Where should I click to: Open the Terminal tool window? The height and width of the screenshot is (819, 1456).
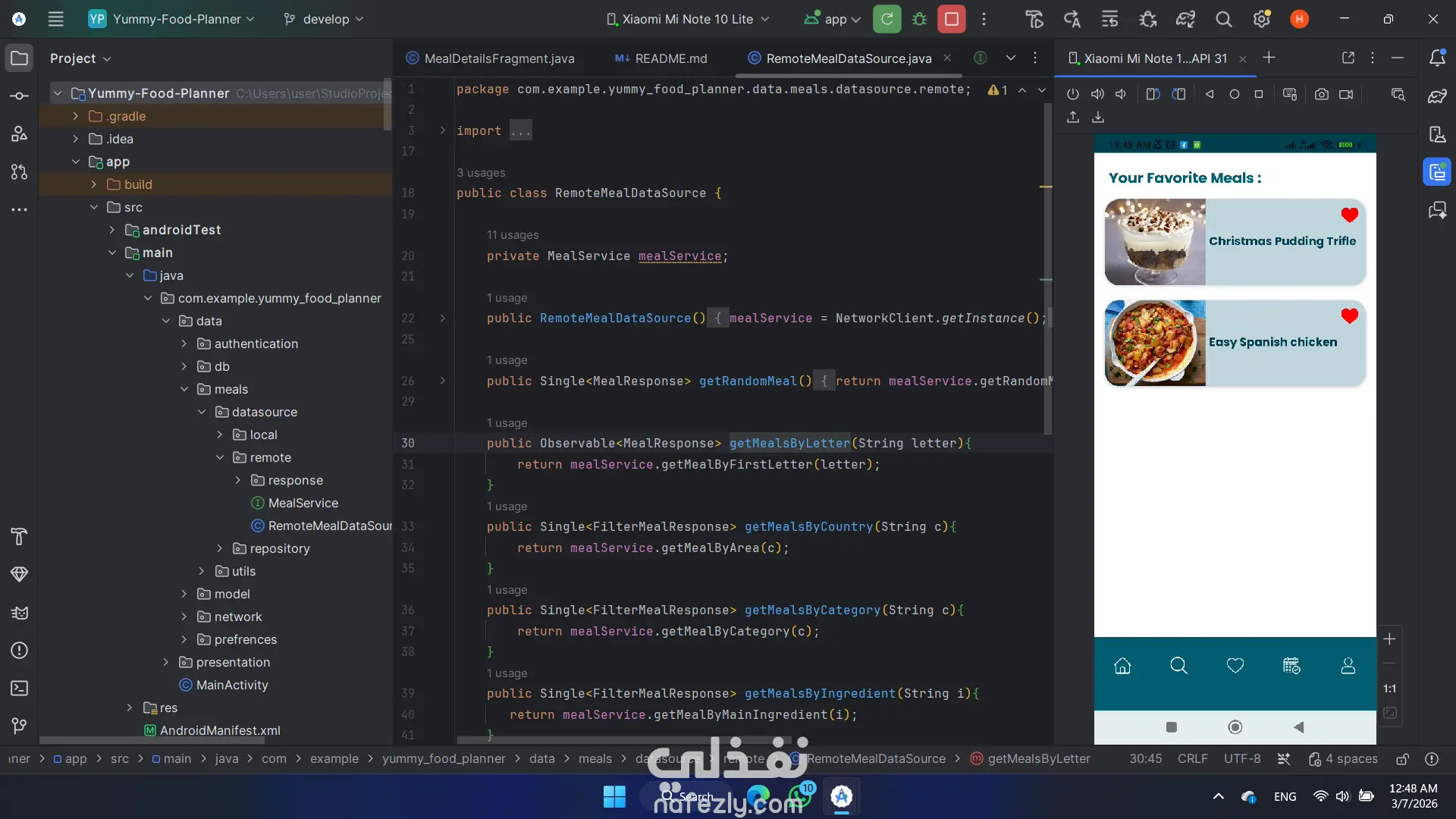pyautogui.click(x=20, y=688)
